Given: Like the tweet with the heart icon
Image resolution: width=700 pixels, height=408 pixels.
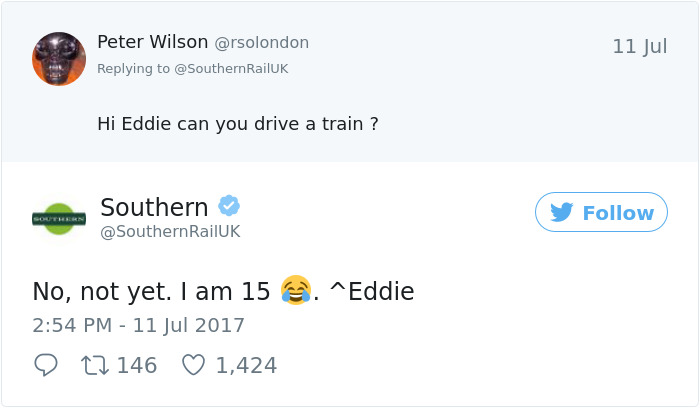Looking at the screenshot, I should coord(194,366).
